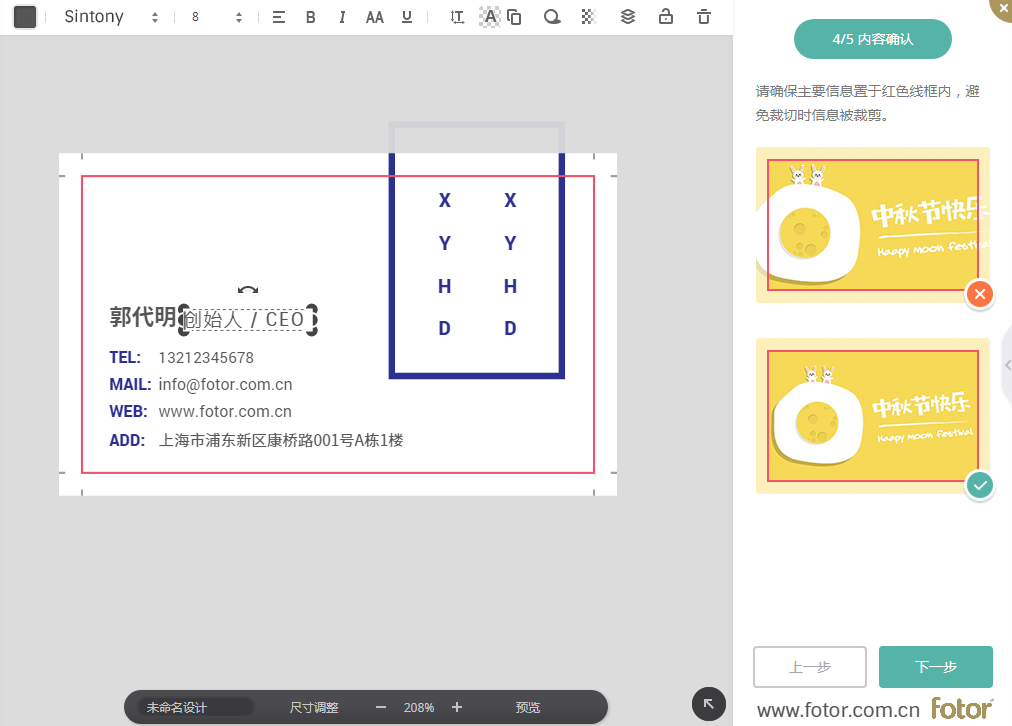Select the MAIL: label

[130, 385]
